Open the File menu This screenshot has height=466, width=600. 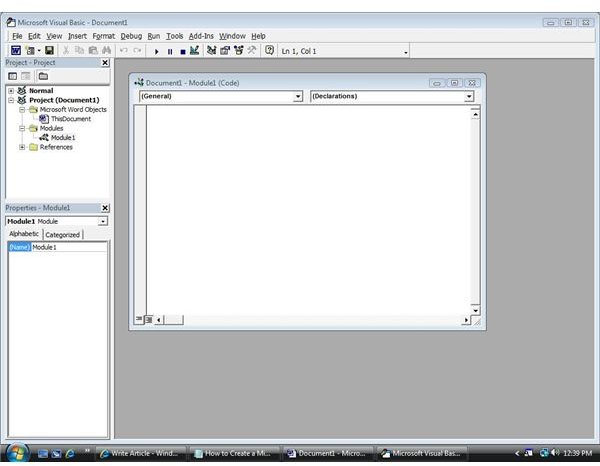coord(17,36)
